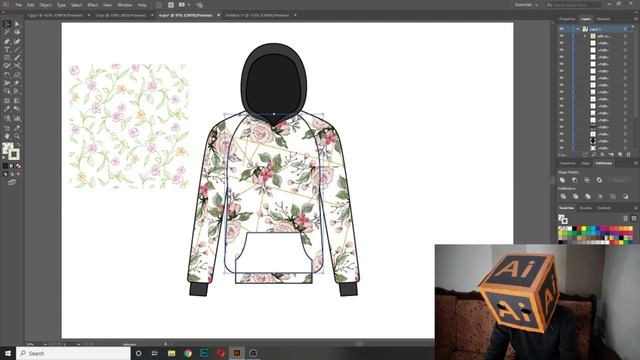Close the active document tab

tap(218, 15)
